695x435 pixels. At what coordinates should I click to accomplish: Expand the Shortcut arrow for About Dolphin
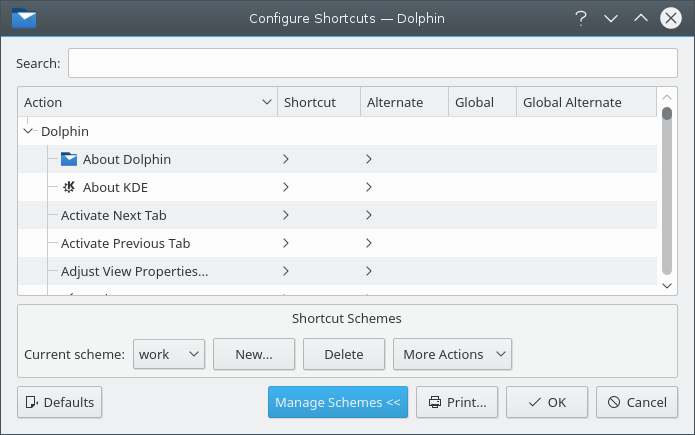[286, 159]
